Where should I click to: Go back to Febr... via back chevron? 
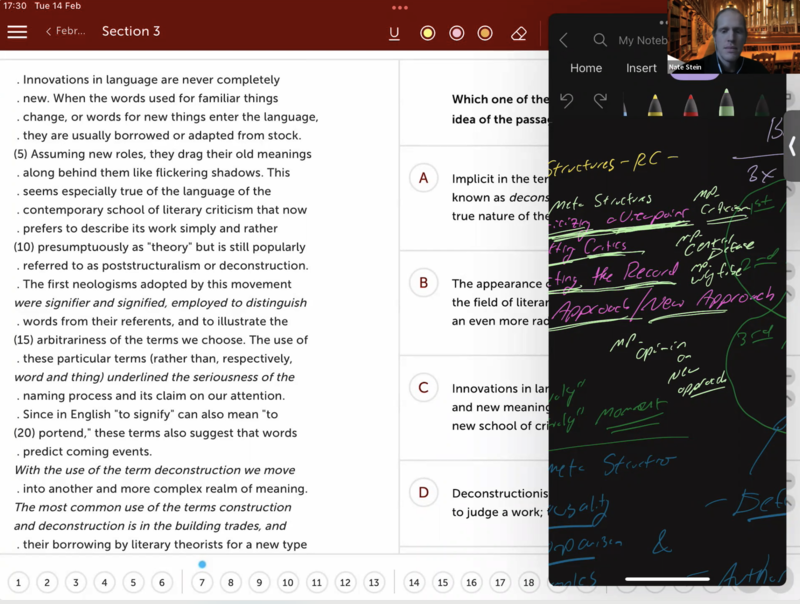point(64,32)
